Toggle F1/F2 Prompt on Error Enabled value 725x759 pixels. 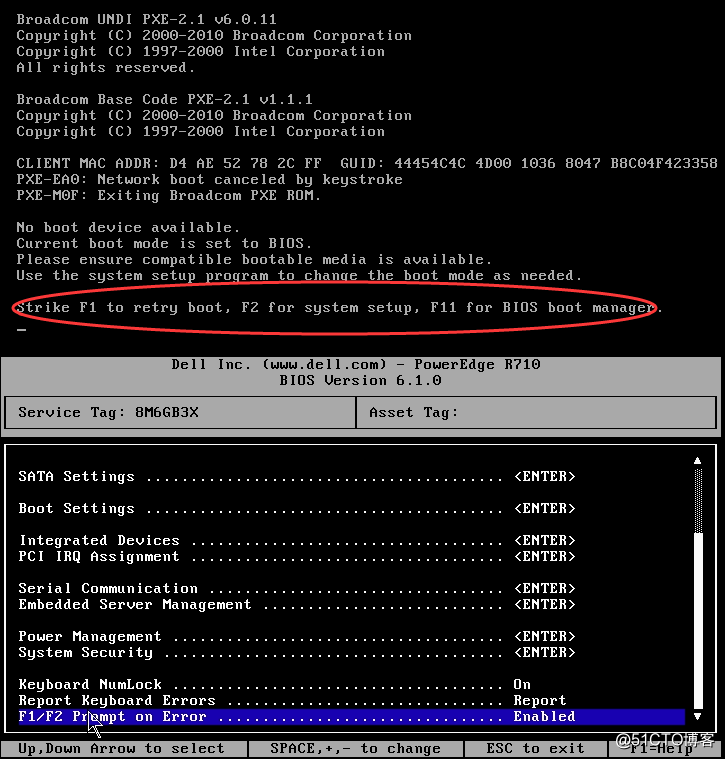pyautogui.click(x=544, y=716)
